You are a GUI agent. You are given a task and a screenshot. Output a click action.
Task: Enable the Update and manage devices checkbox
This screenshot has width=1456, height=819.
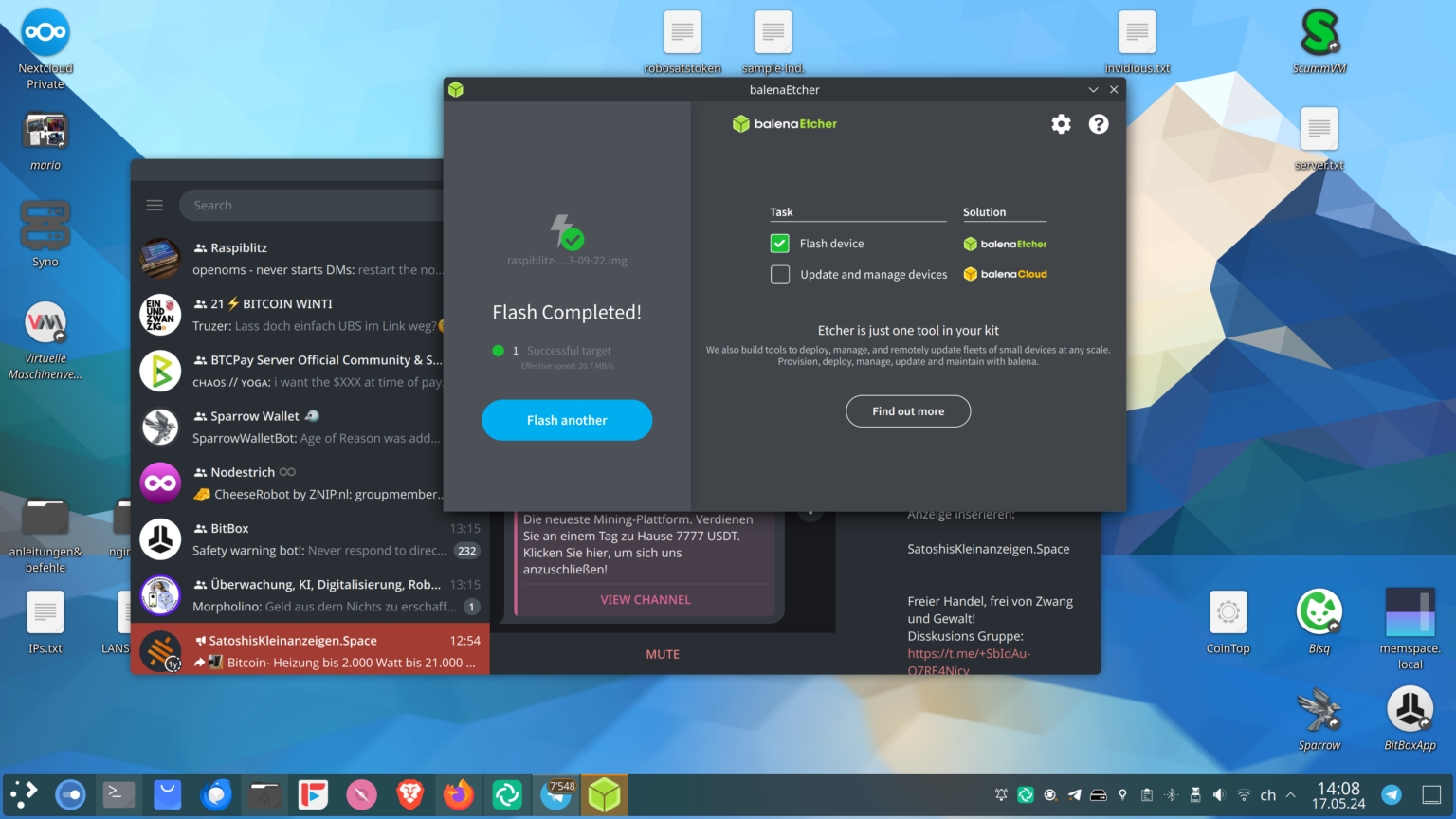pyautogui.click(x=779, y=274)
